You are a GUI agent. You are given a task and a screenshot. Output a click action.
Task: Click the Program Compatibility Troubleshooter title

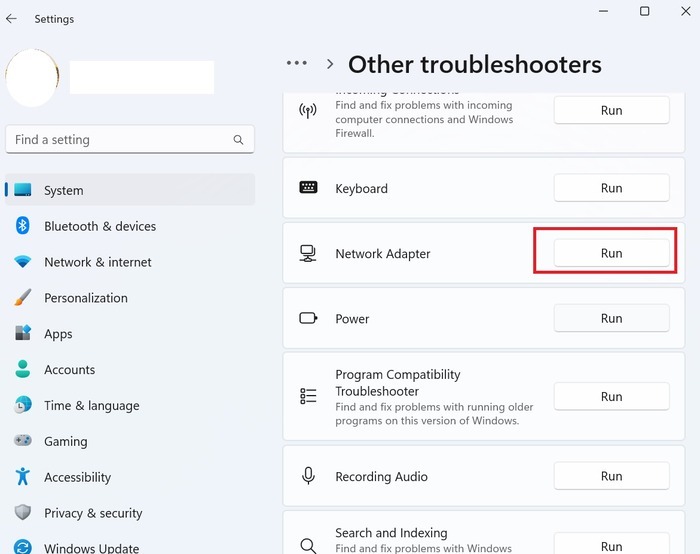pyautogui.click(x=398, y=383)
